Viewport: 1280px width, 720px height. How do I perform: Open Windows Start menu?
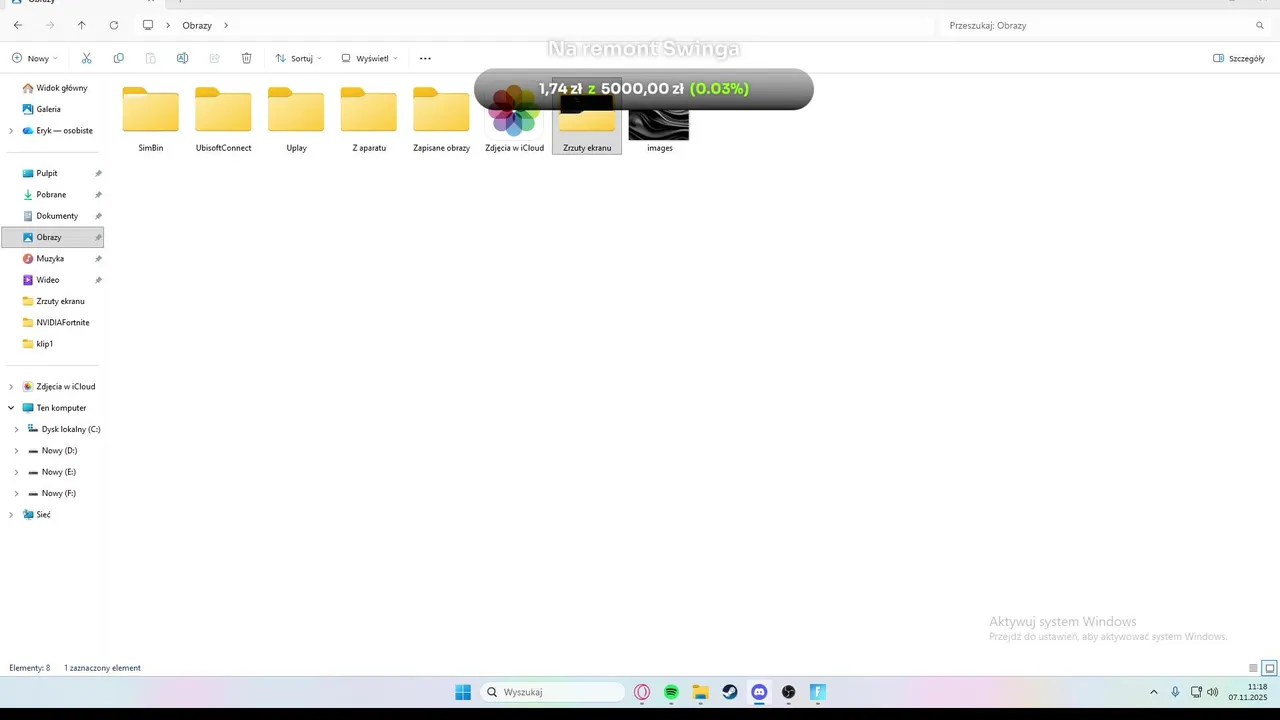click(463, 692)
